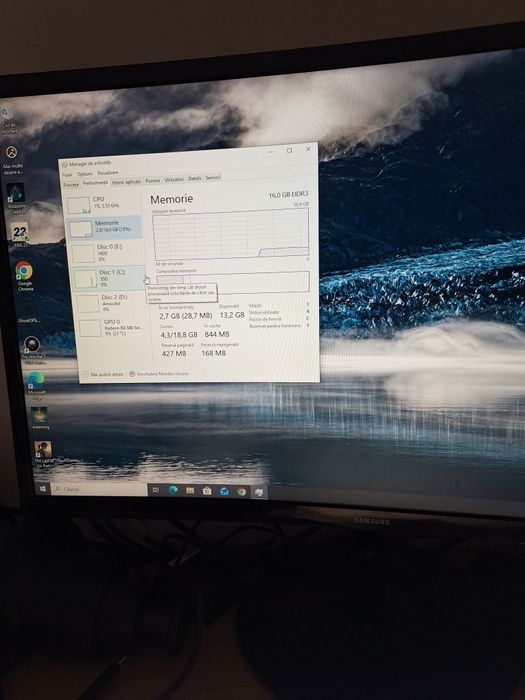
Task: Open Microsoft Edge desktop shortcut
Action: [36, 385]
